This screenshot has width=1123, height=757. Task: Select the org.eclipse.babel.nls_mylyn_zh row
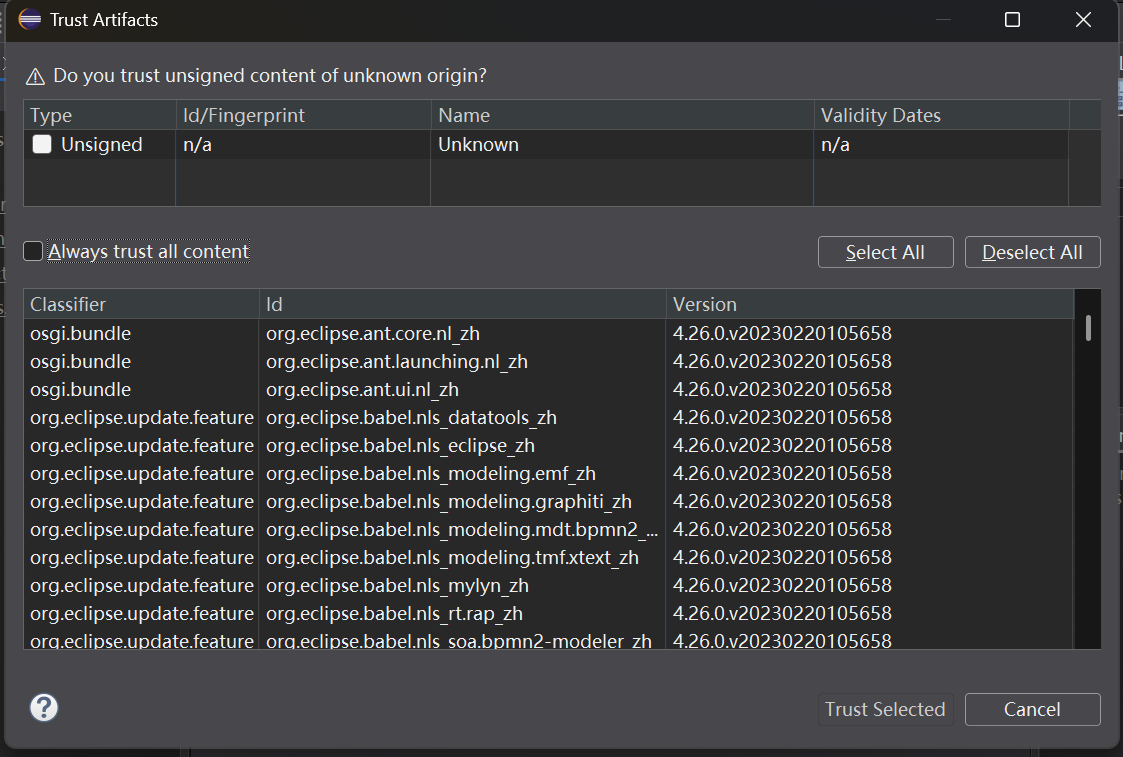click(x=397, y=585)
